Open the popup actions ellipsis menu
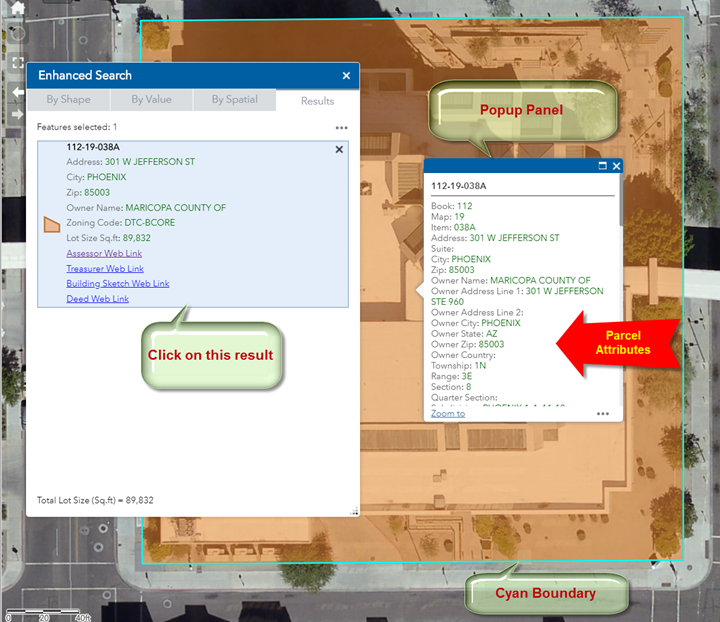The image size is (720, 622). 603,413
